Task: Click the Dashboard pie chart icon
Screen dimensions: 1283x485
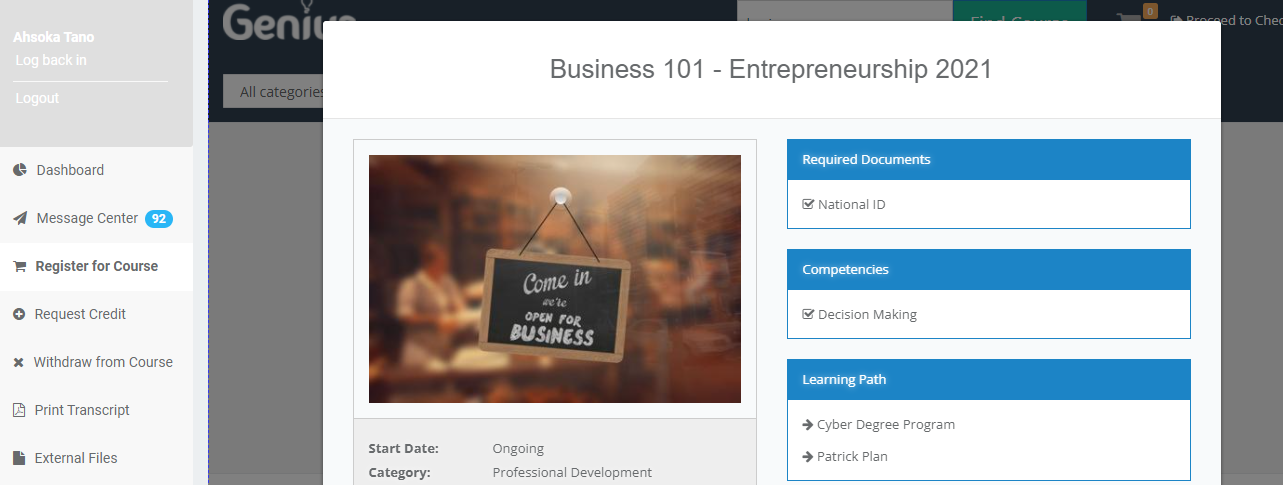Action: (x=19, y=170)
